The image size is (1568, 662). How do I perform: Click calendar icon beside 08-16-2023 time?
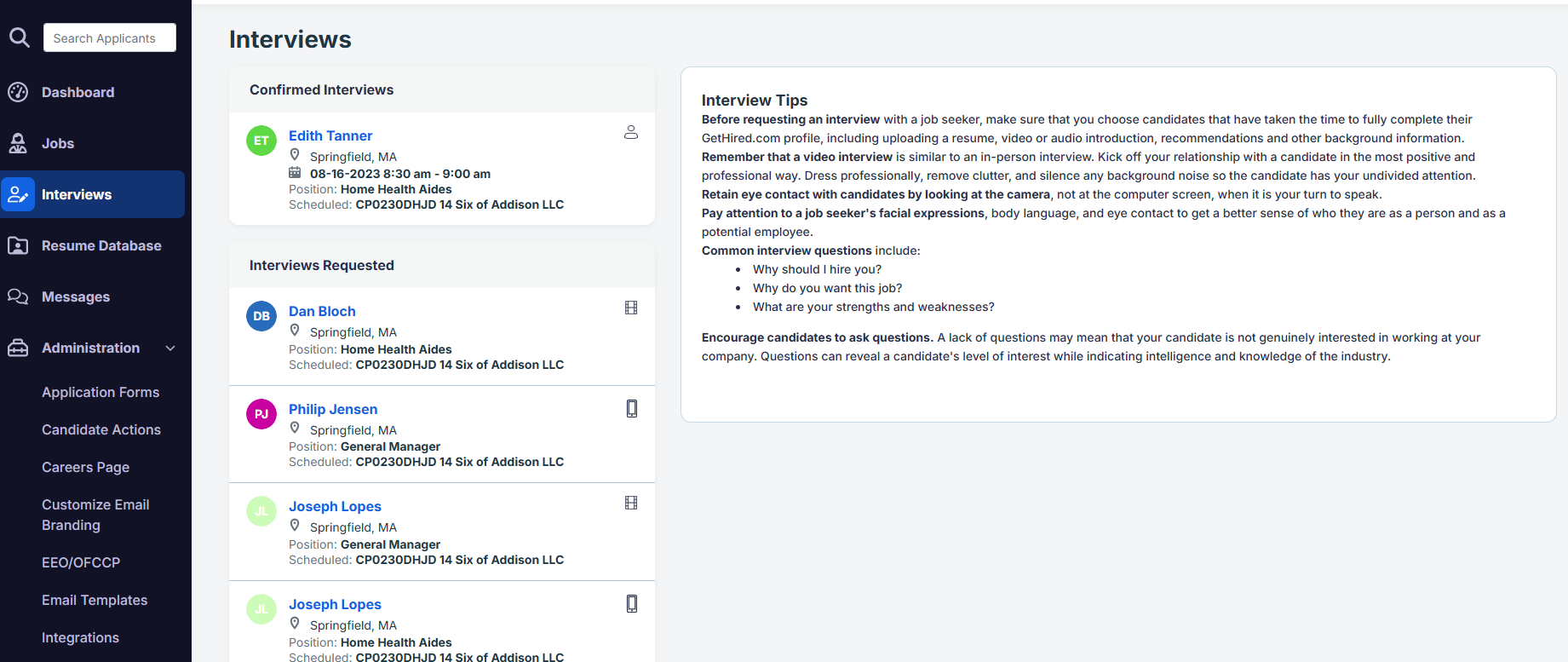pyautogui.click(x=295, y=173)
